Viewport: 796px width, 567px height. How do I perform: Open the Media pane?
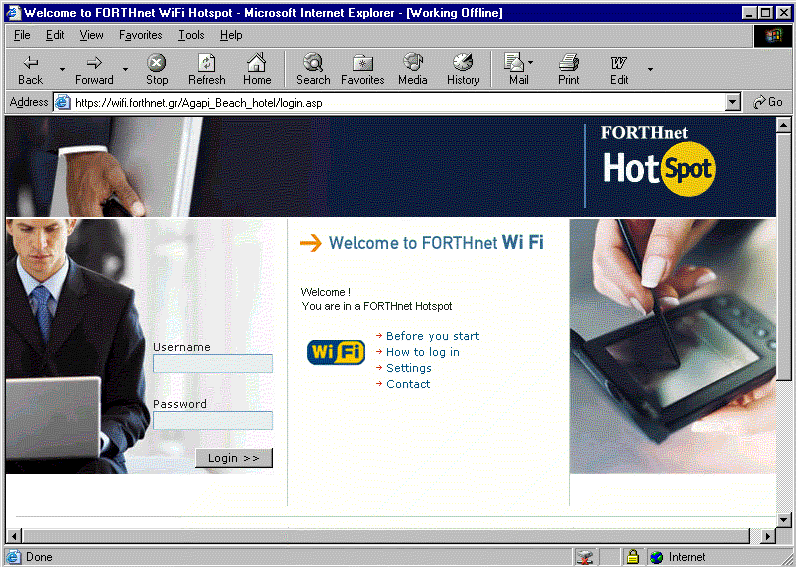pos(413,70)
